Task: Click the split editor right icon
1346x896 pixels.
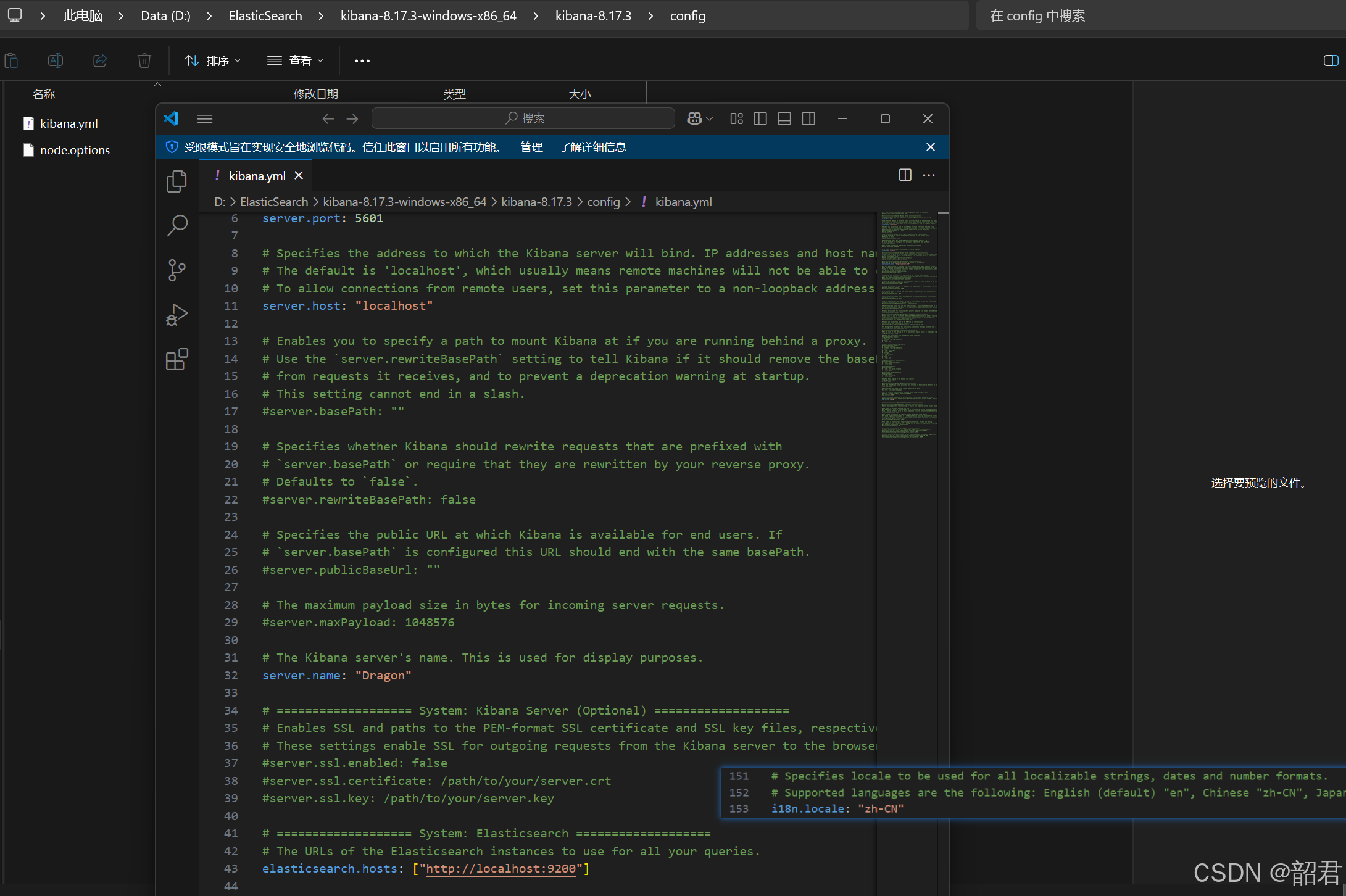Action: (x=905, y=175)
